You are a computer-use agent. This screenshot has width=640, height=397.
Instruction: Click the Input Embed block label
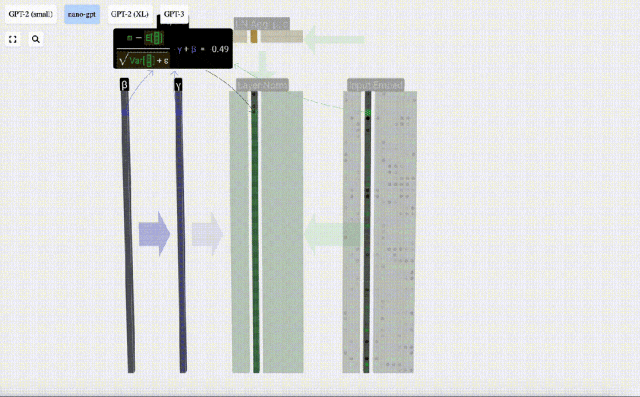pos(376,85)
